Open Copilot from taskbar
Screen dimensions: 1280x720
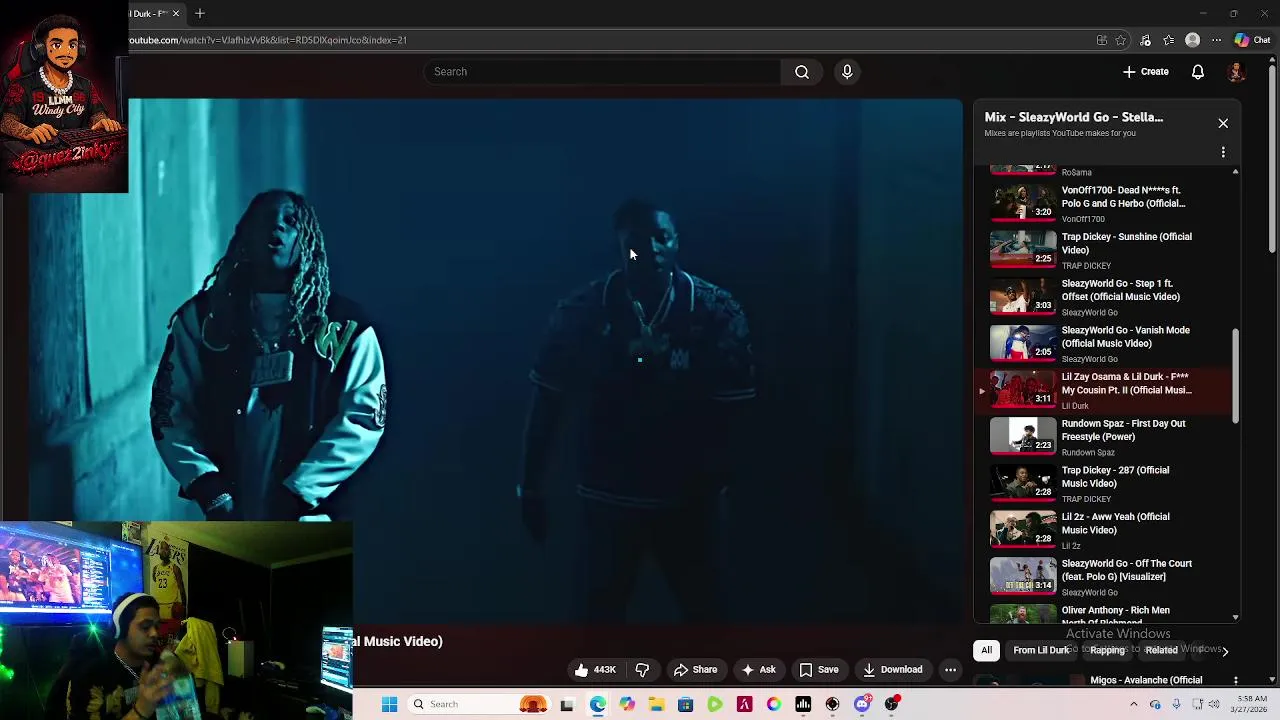pyautogui.click(x=627, y=704)
